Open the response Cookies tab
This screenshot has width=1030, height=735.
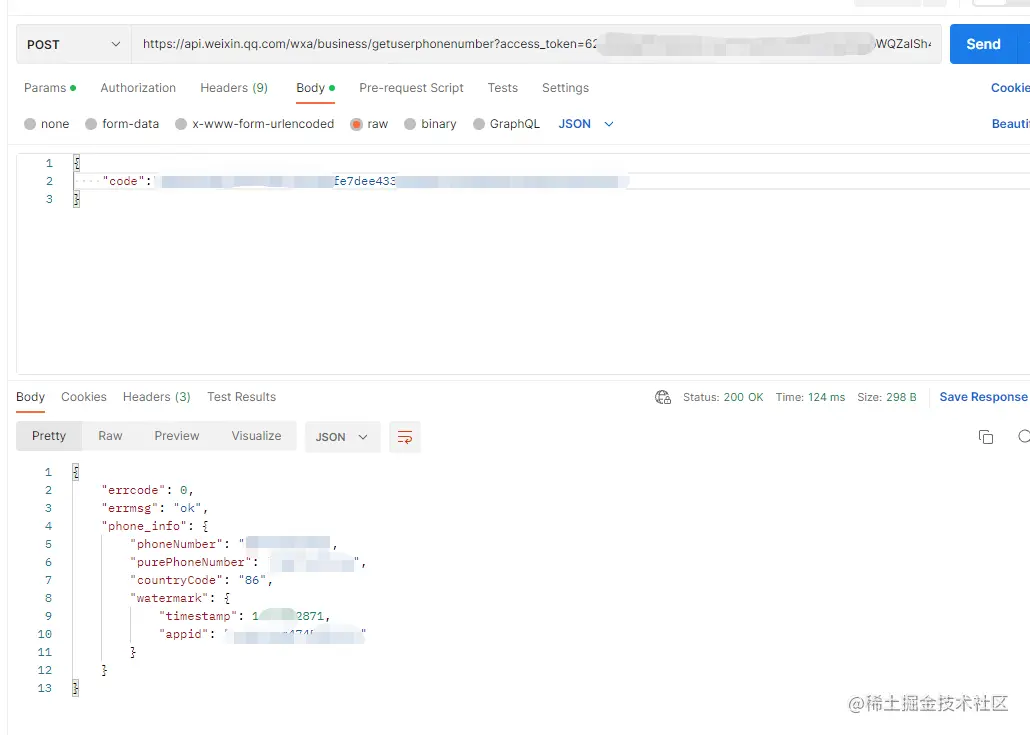click(83, 397)
